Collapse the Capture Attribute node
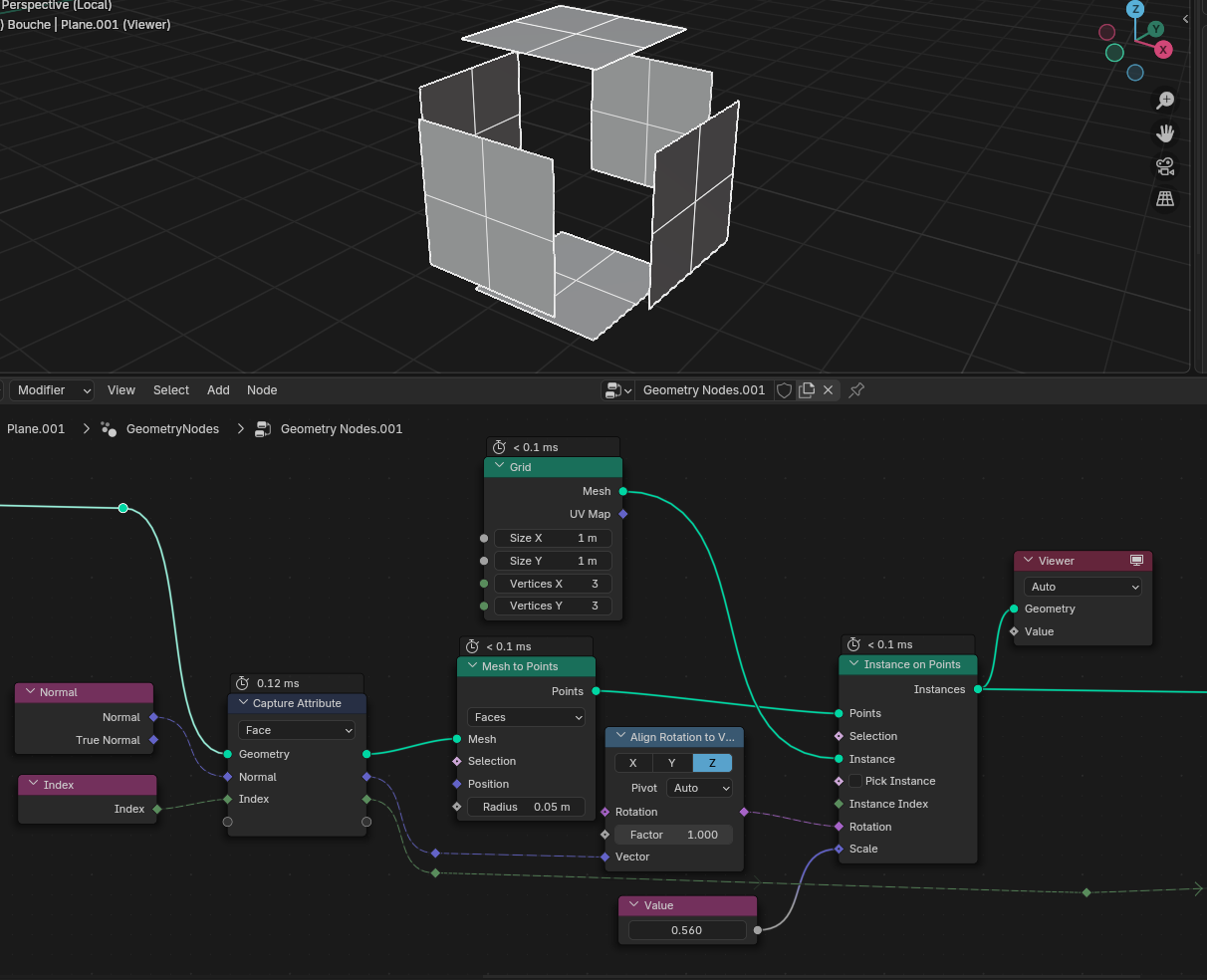 [243, 703]
